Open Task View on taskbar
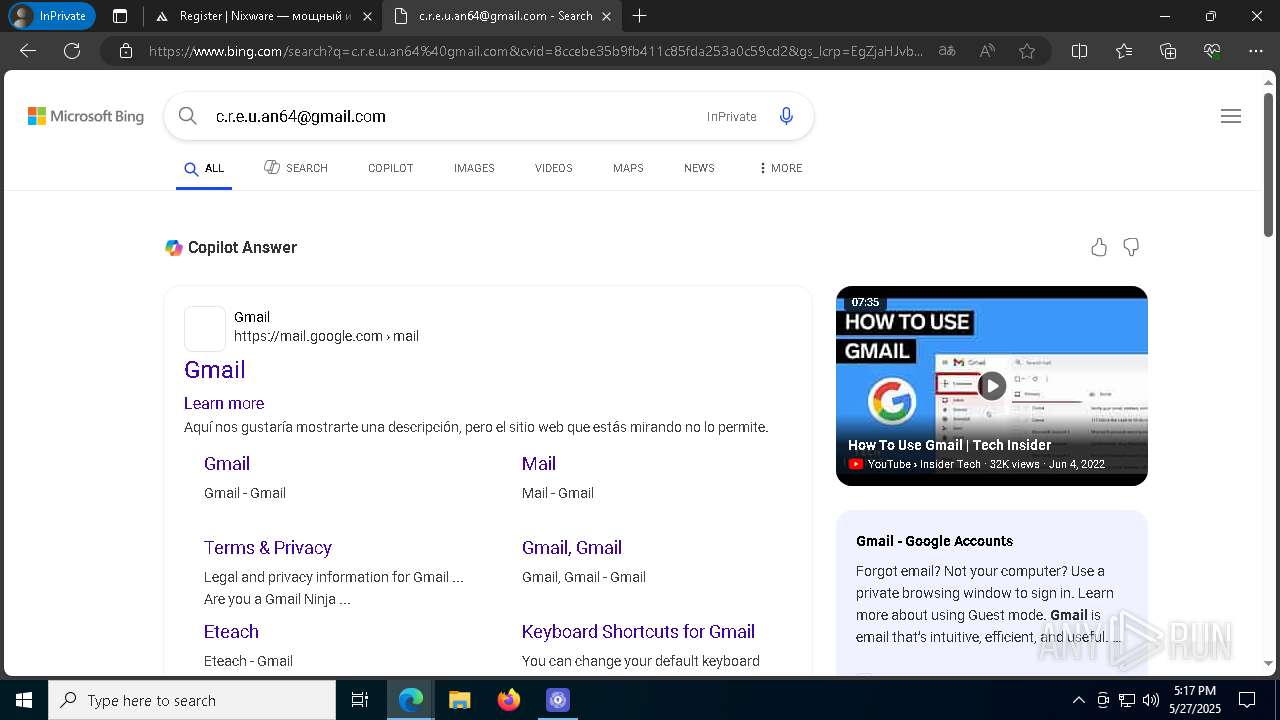Viewport: 1280px width, 720px height. [360, 700]
